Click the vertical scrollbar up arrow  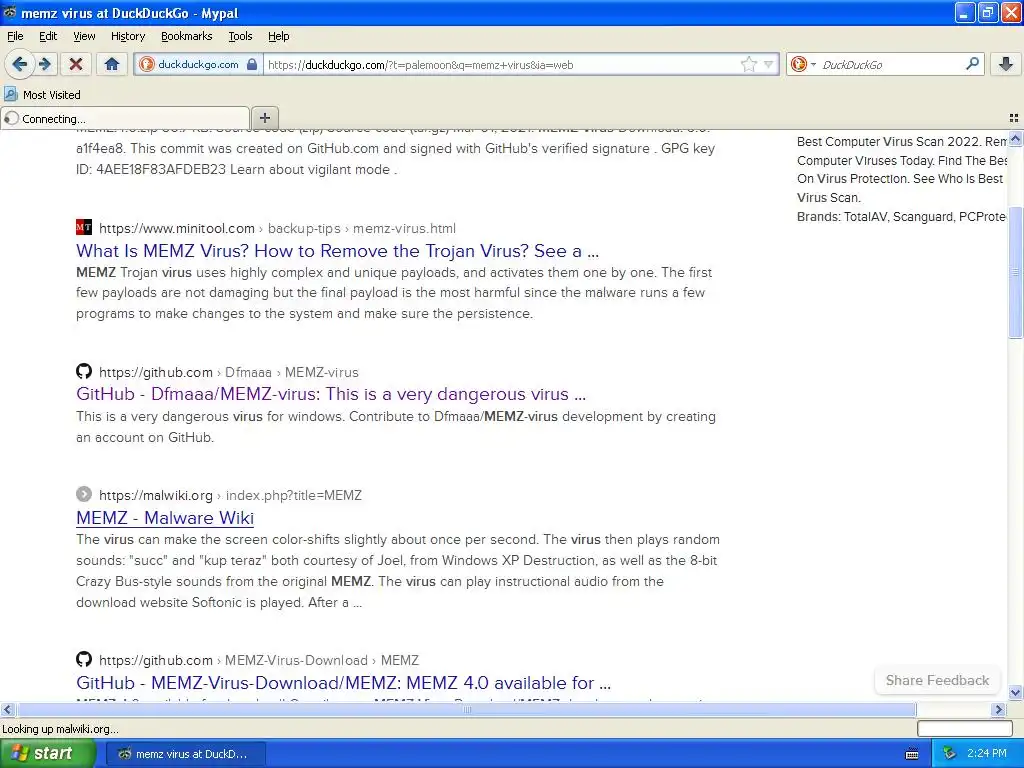coord(1015,138)
